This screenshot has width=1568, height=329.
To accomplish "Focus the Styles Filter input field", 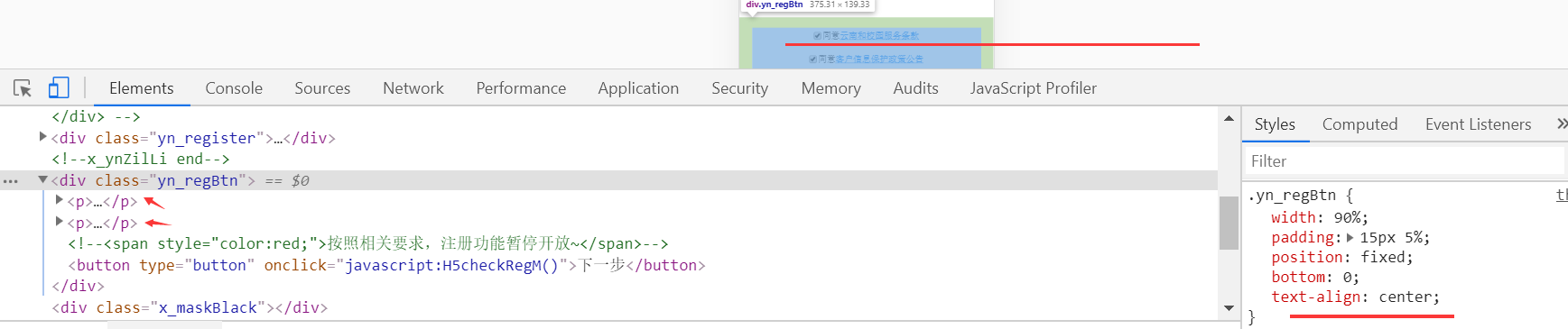I will (1405, 161).
